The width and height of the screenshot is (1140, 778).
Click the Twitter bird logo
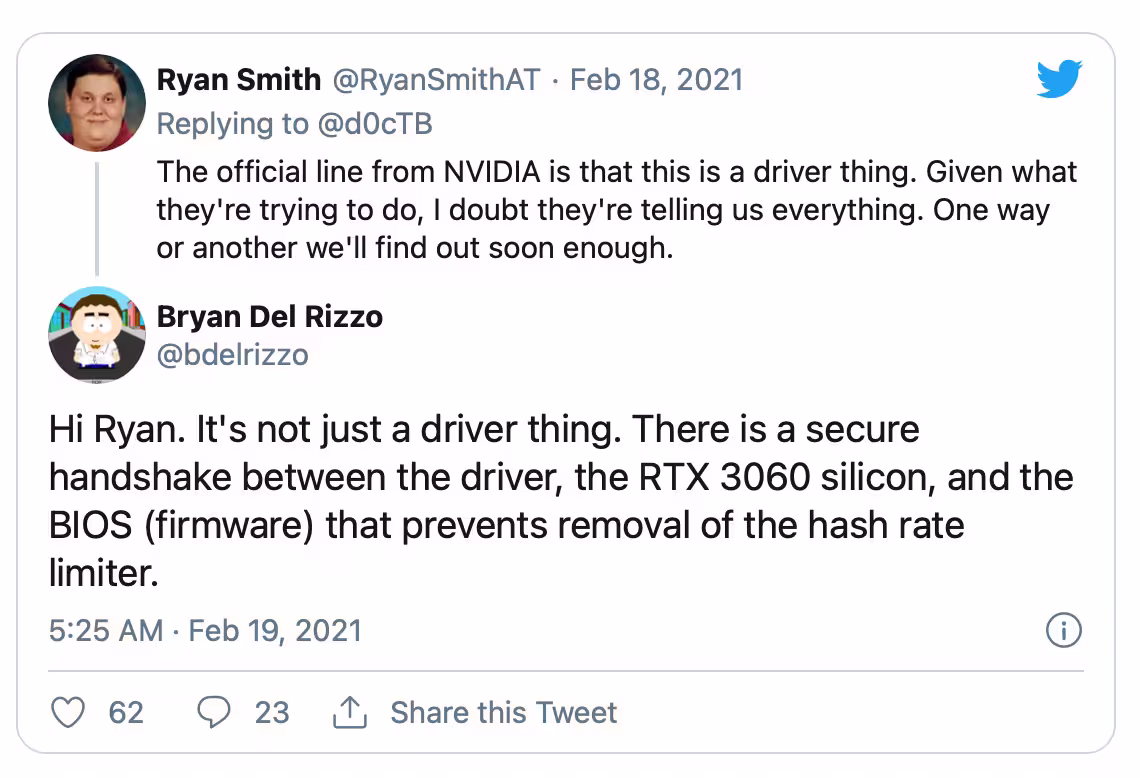tap(1059, 79)
